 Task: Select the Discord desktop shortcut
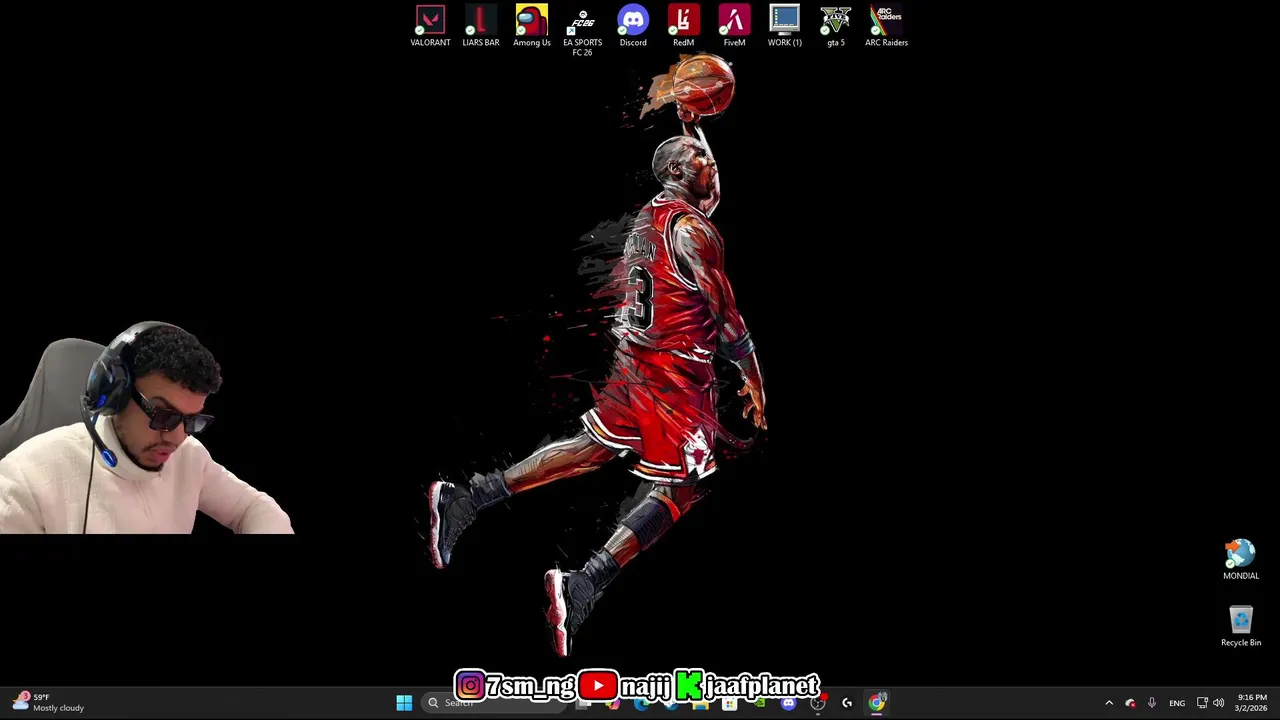pyautogui.click(x=633, y=27)
